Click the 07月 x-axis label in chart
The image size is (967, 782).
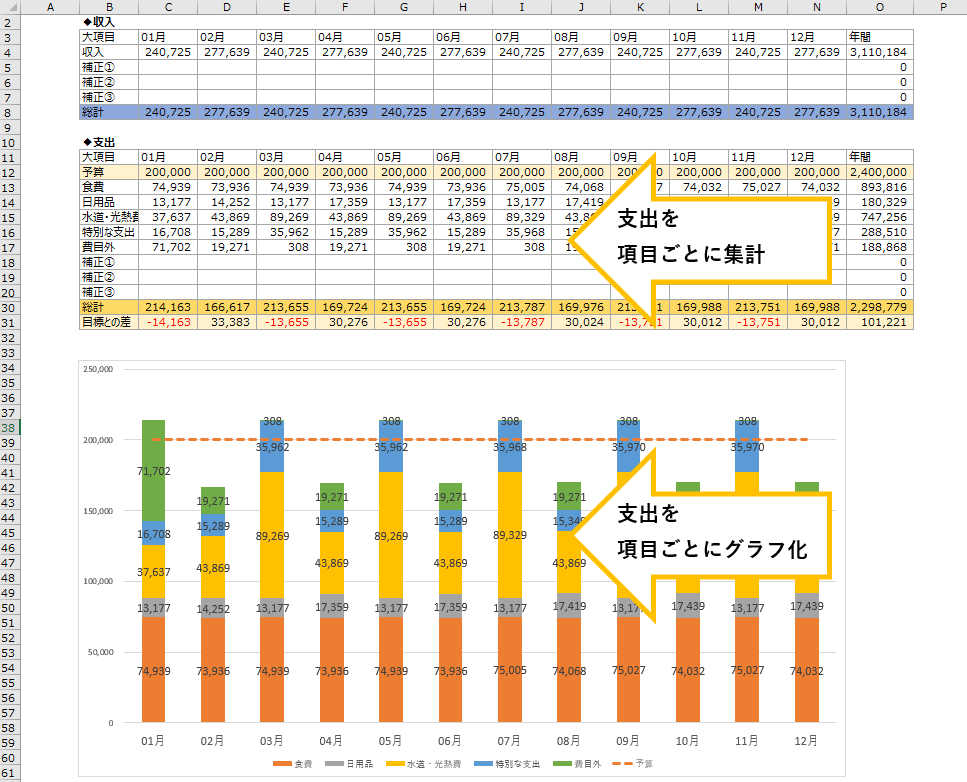pos(509,741)
